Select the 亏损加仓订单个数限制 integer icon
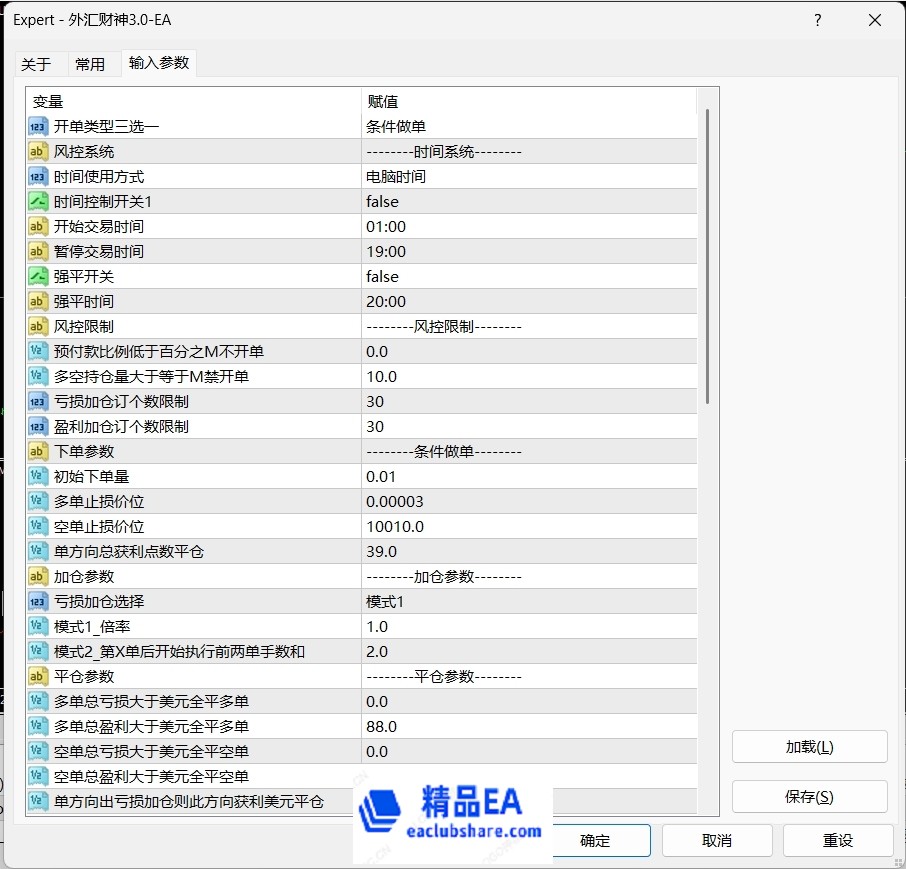The height and width of the screenshot is (869, 906). point(38,401)
